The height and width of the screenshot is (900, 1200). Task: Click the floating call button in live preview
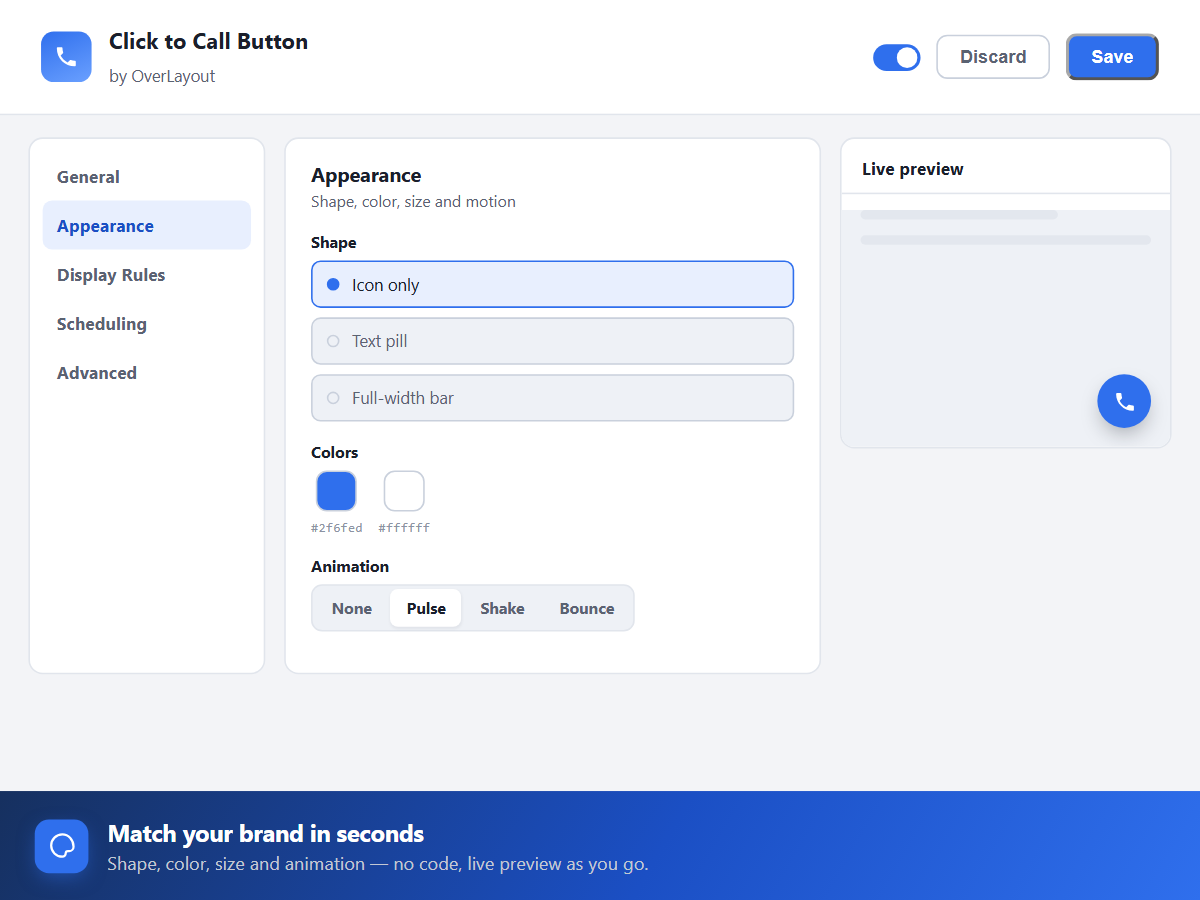tap(1124, 401)
